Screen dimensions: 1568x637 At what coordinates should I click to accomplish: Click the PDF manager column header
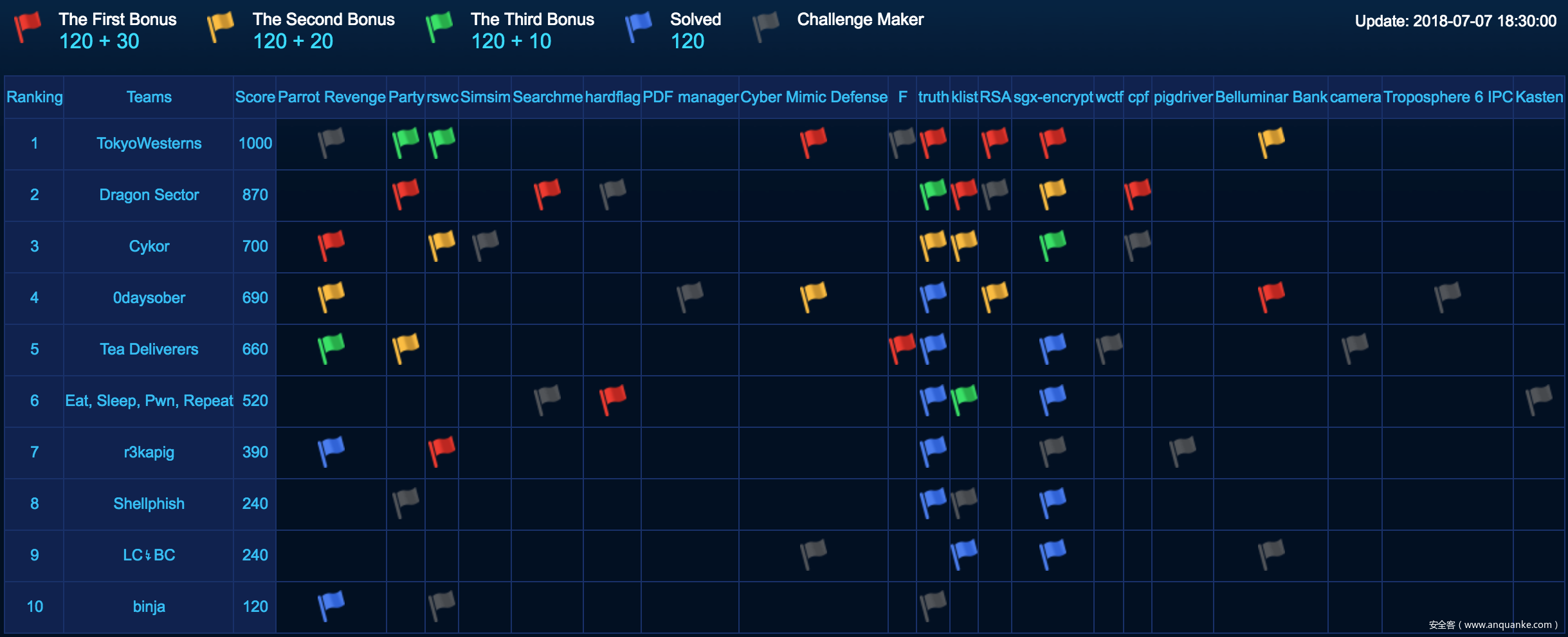tap(691, 97)
